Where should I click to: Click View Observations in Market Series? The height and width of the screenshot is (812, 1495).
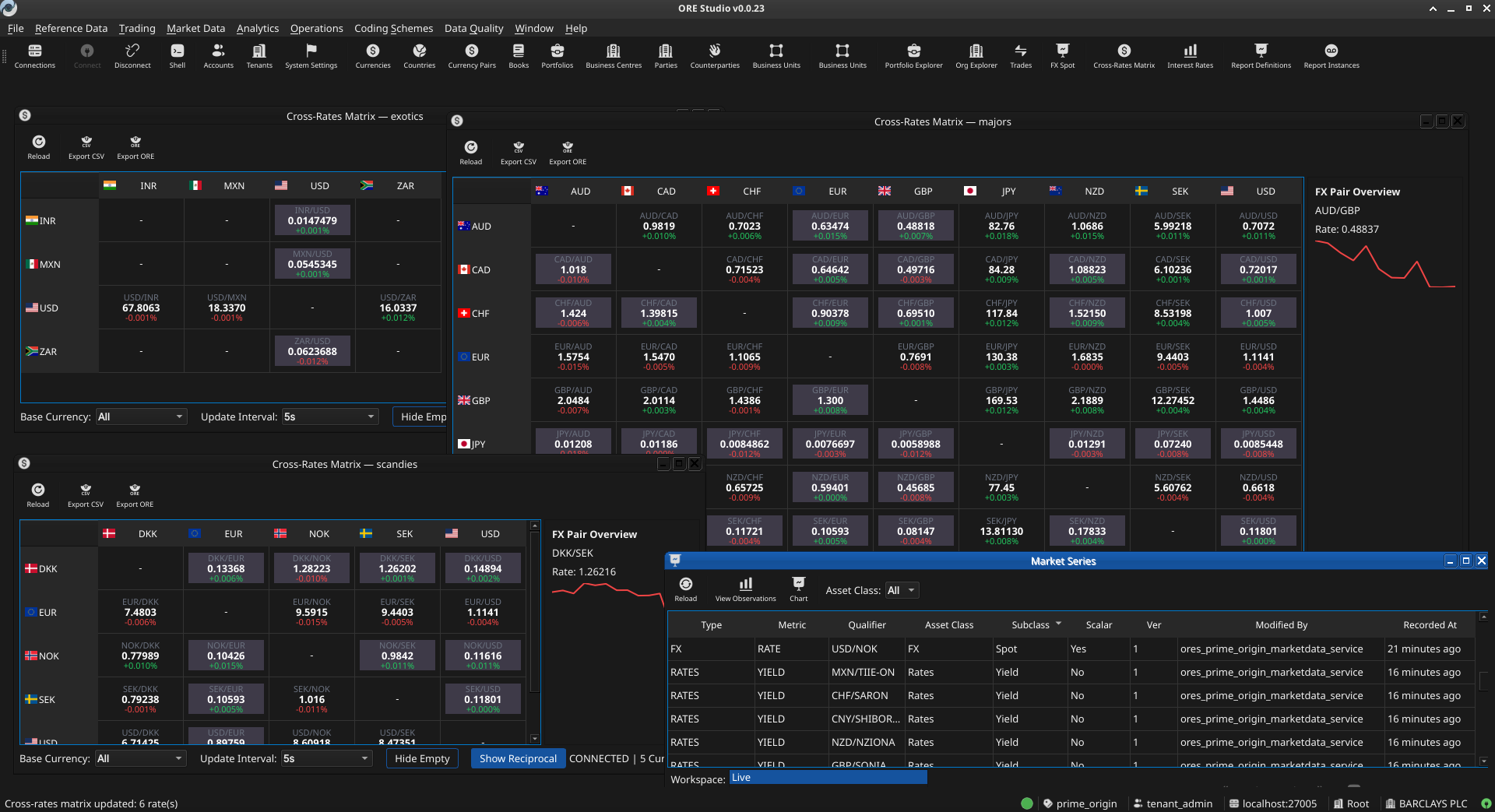click(x=745, y=589)
